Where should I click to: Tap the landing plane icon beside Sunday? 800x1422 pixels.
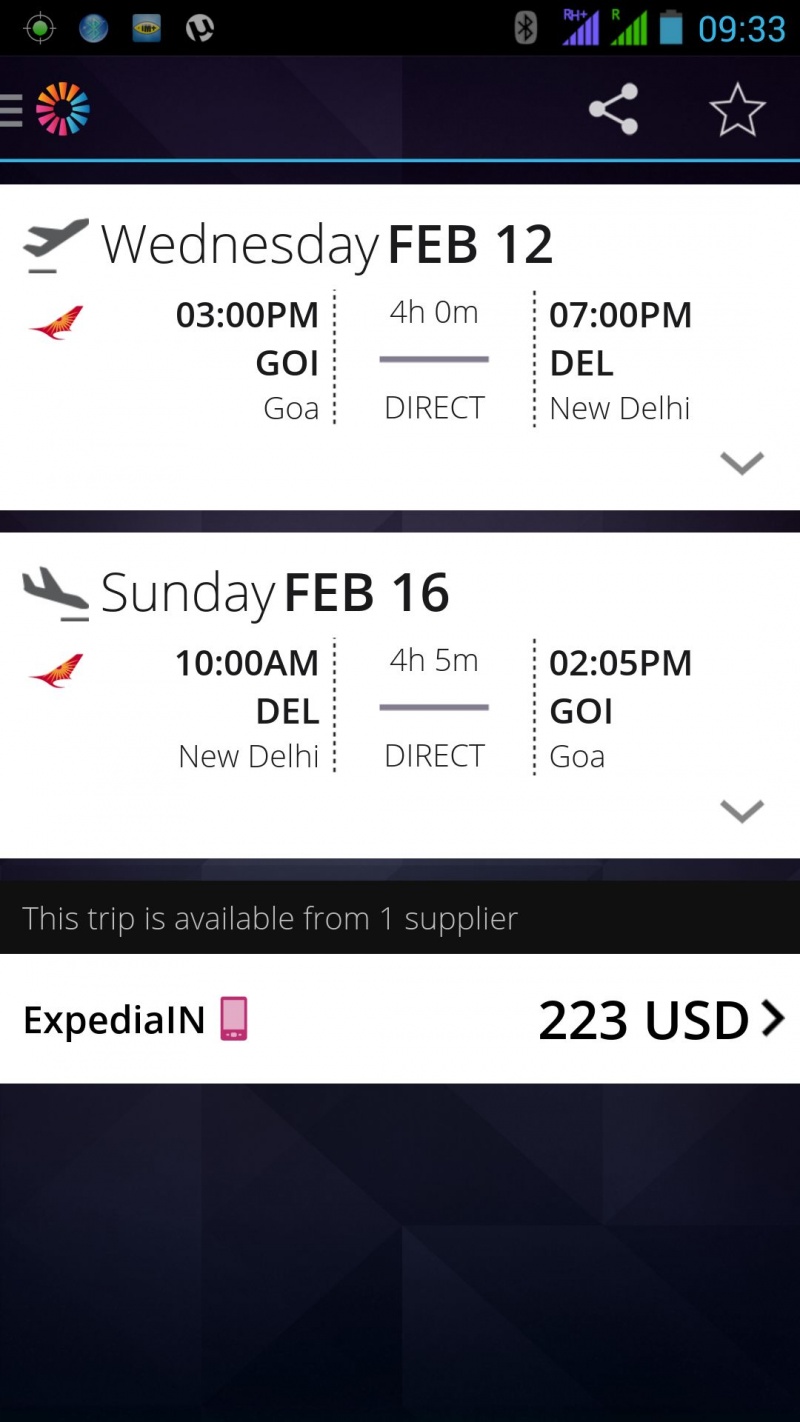click(x=56, y=592)
